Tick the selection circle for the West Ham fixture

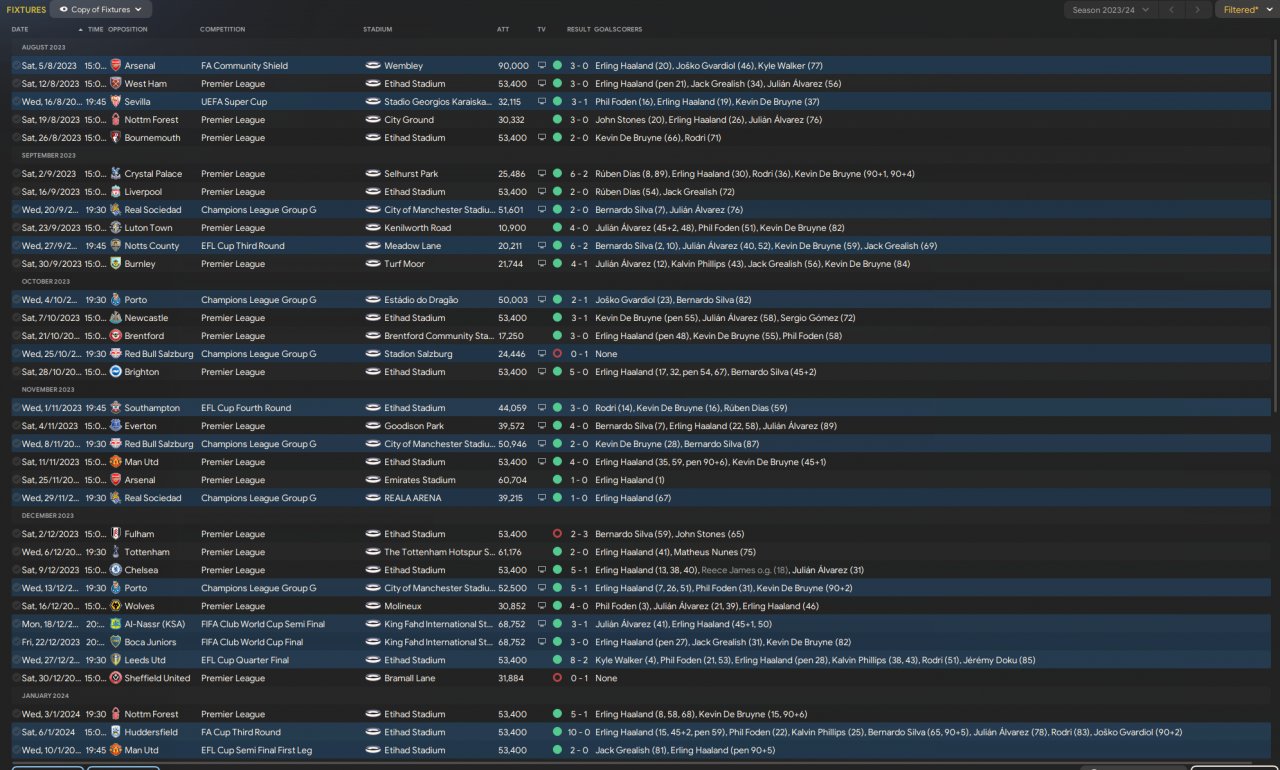16,84
